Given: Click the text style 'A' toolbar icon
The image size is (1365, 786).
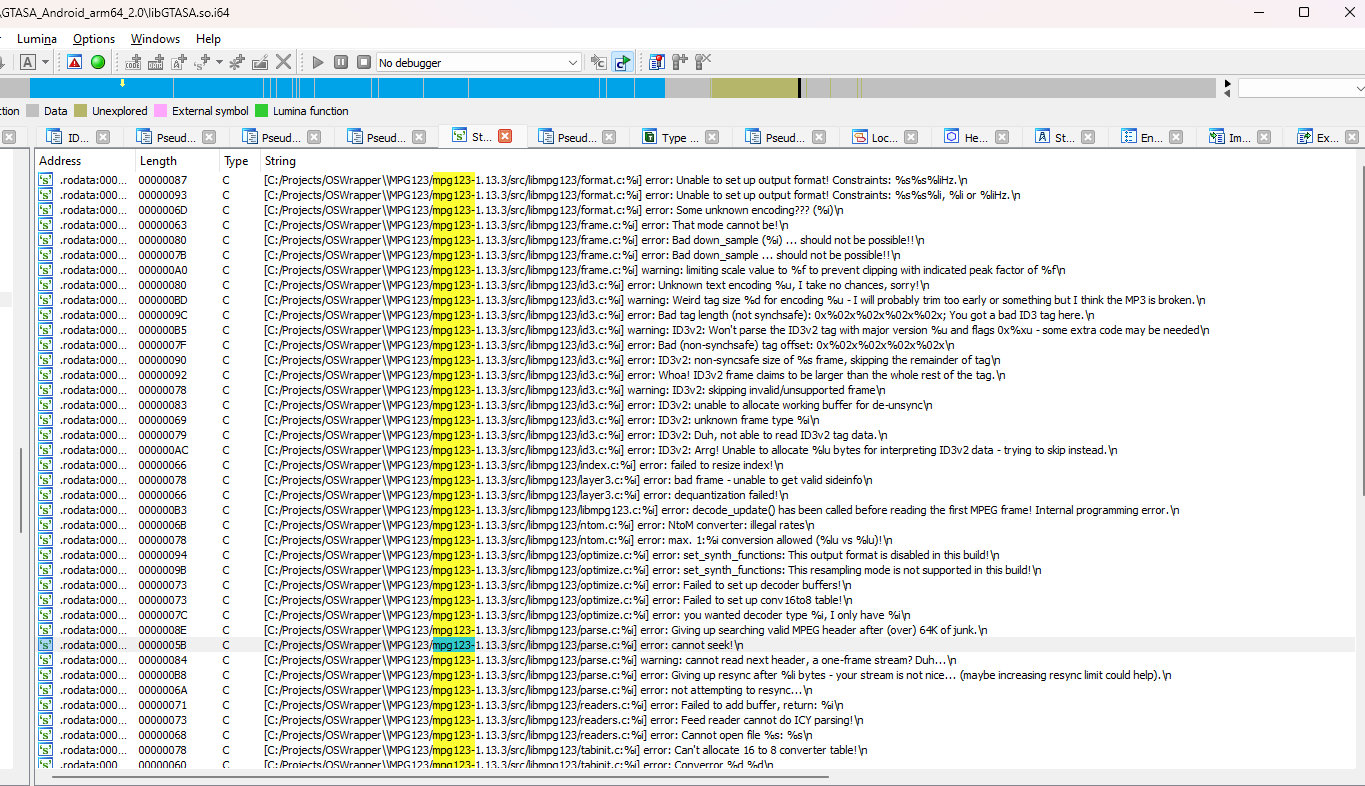Looking at the screenshot, I should pyautogui.click(x=28, y=62).
